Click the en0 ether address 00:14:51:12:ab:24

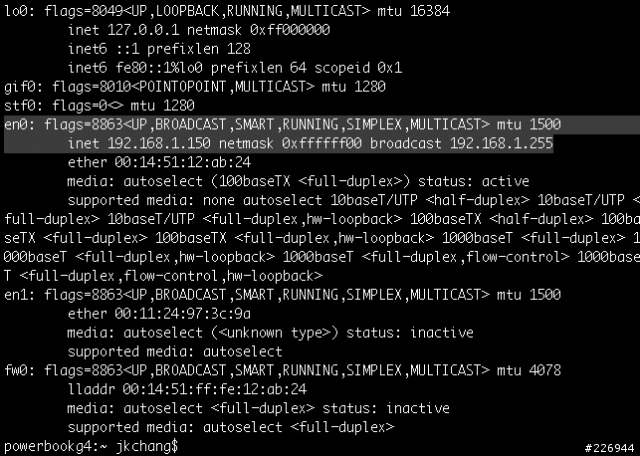point(180,164)
